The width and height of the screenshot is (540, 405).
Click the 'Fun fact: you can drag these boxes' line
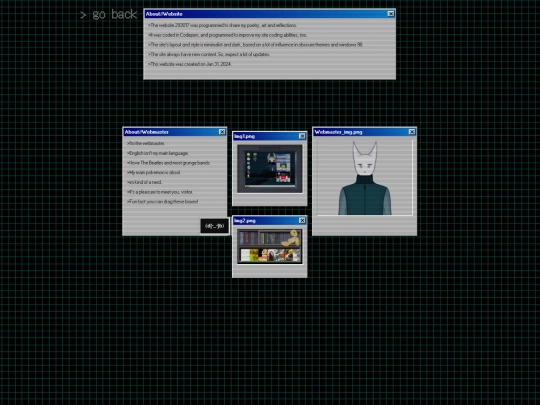point(163,202)
